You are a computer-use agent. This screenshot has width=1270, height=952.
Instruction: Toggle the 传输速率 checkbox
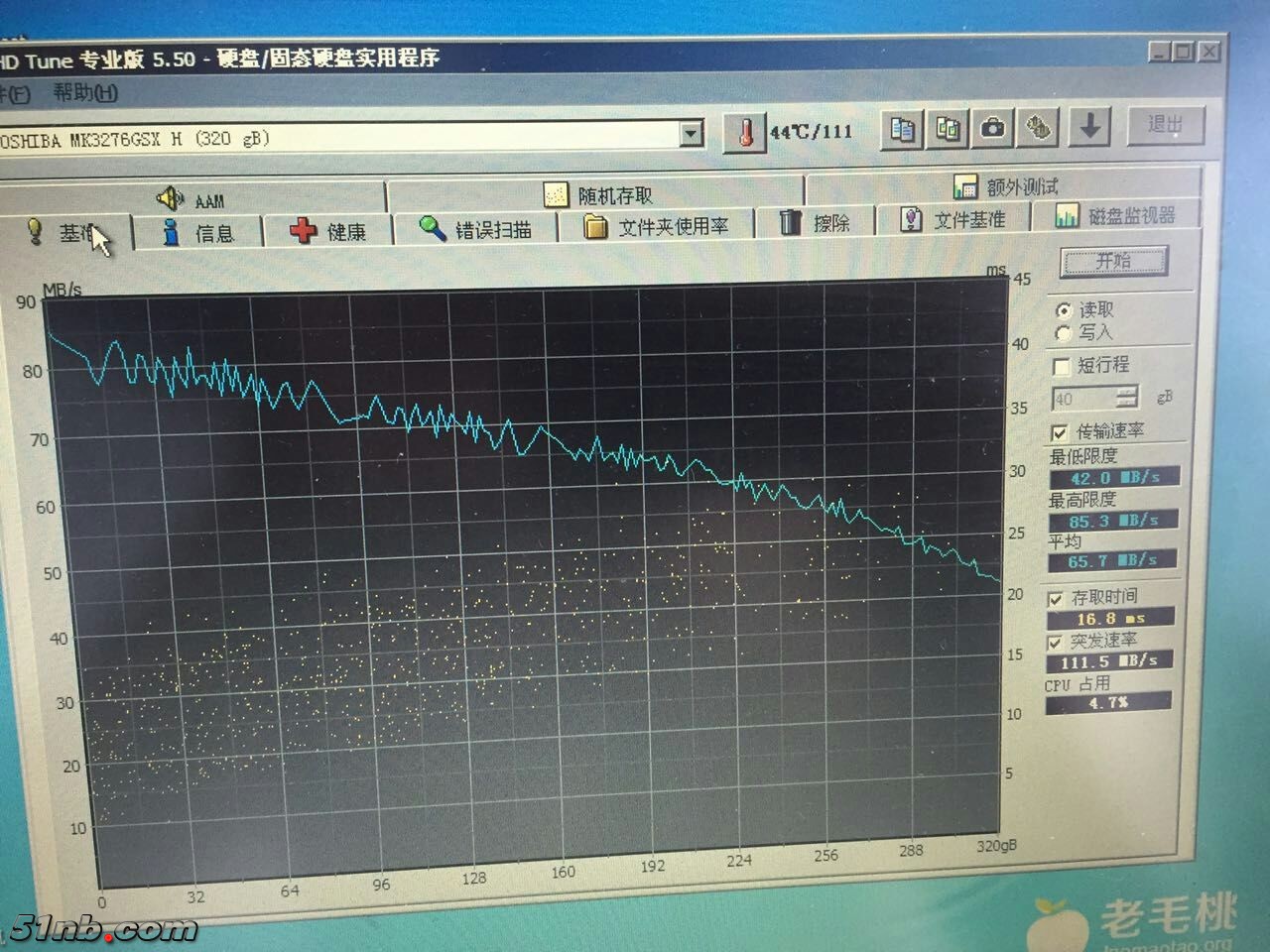(x=1060, y=432)
